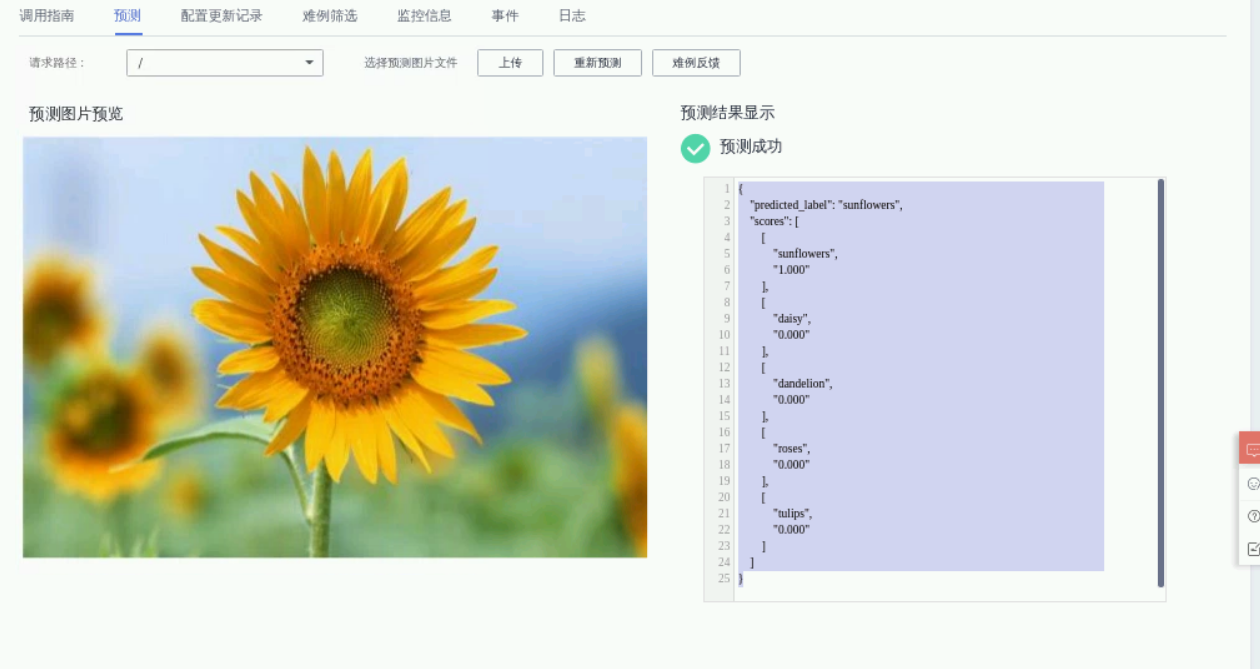This screenshot has height=669, width=1260.
Task: Click the "1.000" score value
Action: click(791, 270)
